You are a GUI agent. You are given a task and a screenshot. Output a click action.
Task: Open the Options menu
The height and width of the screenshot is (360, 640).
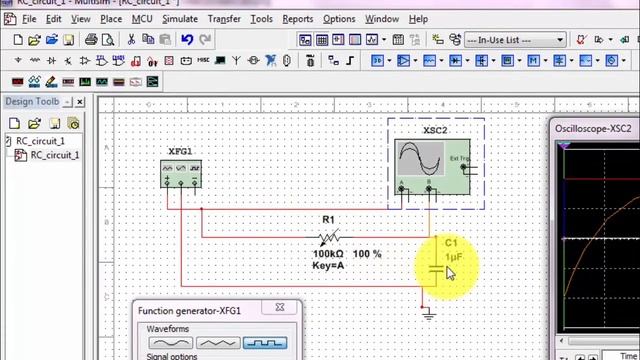[339, 19]
